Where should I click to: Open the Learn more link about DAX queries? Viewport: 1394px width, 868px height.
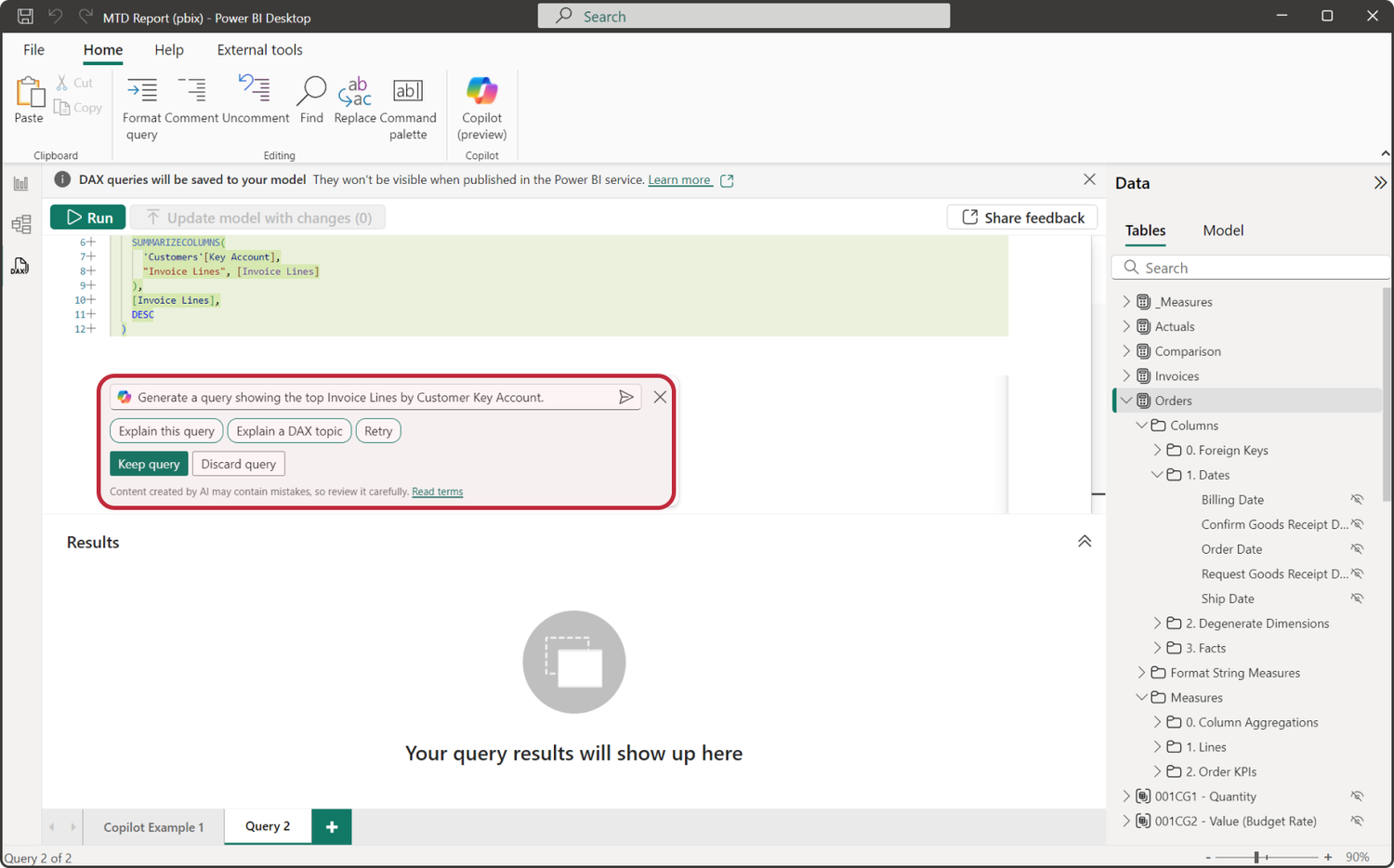(679, 179)
